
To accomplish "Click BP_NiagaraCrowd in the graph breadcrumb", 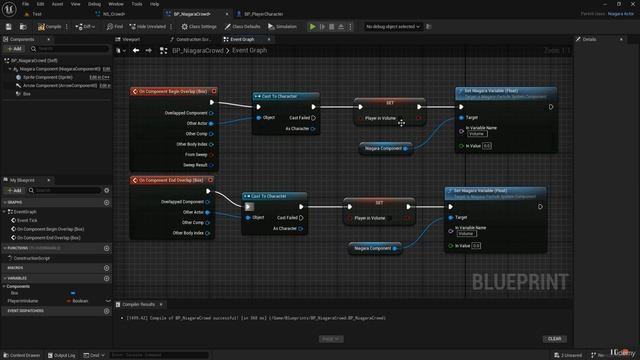I will pos(198,51).
